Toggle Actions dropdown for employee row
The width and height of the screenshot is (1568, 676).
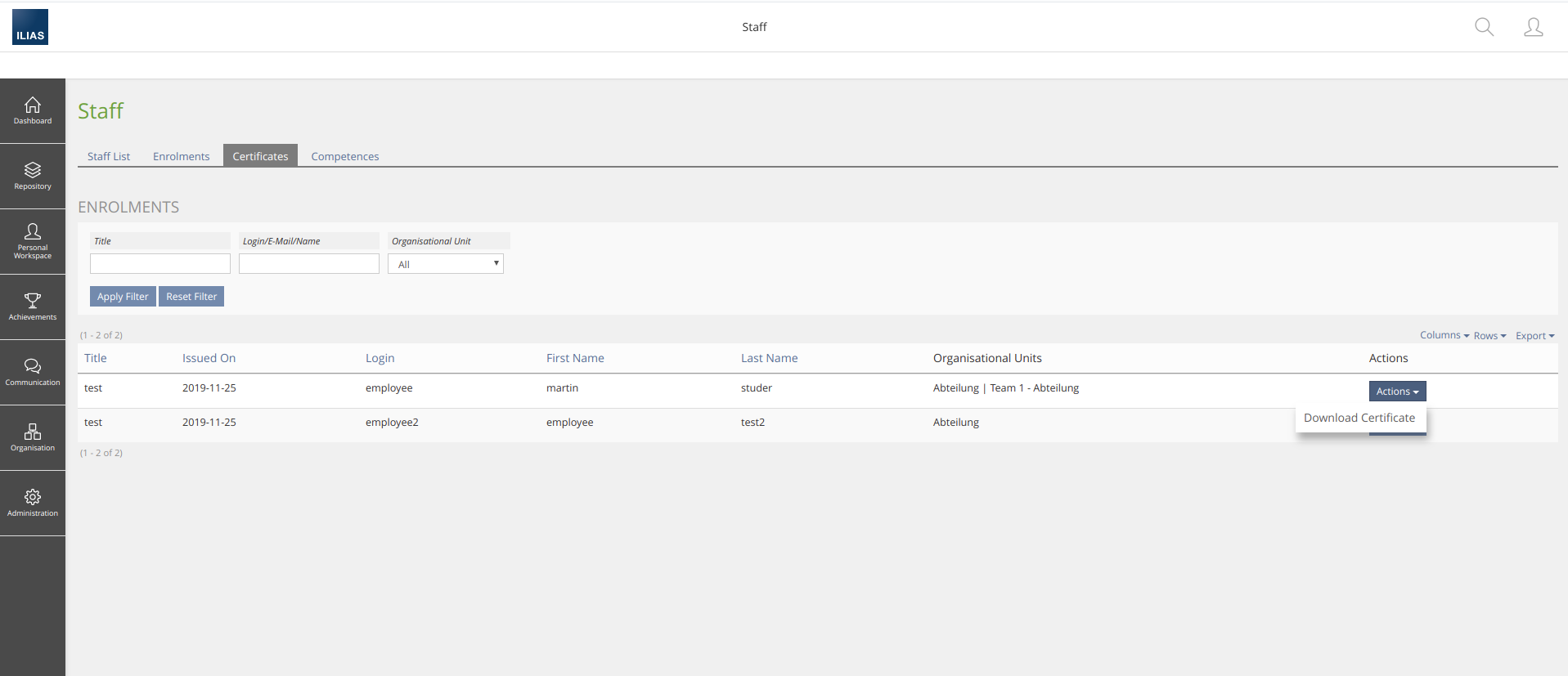point(1397,392)
